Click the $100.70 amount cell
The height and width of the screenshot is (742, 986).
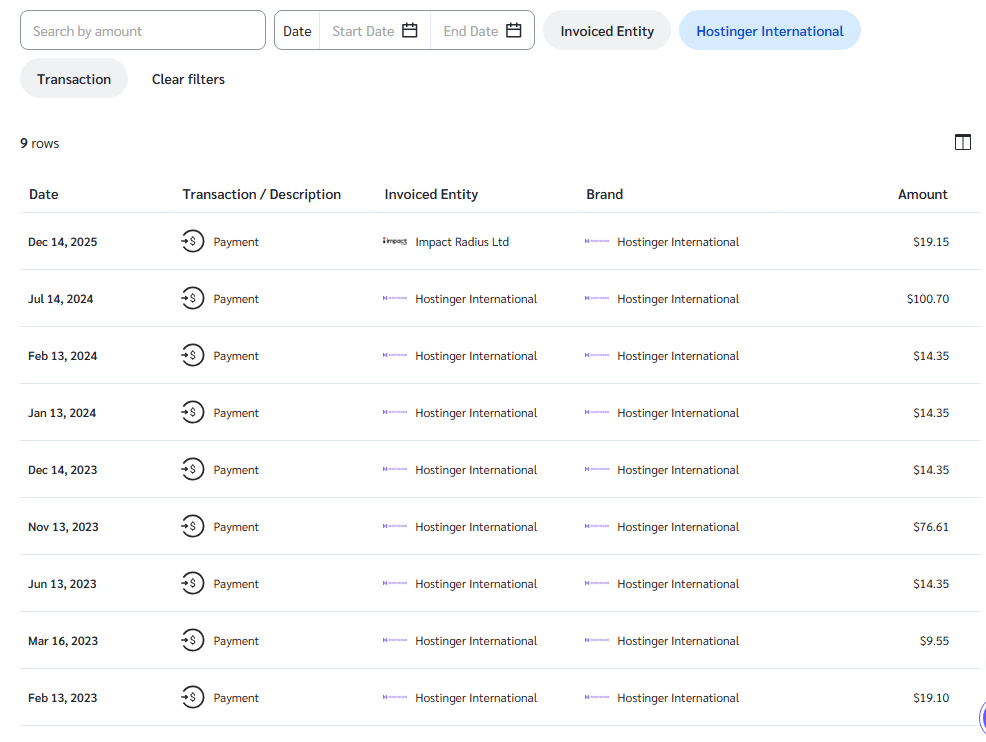(928, 299)
